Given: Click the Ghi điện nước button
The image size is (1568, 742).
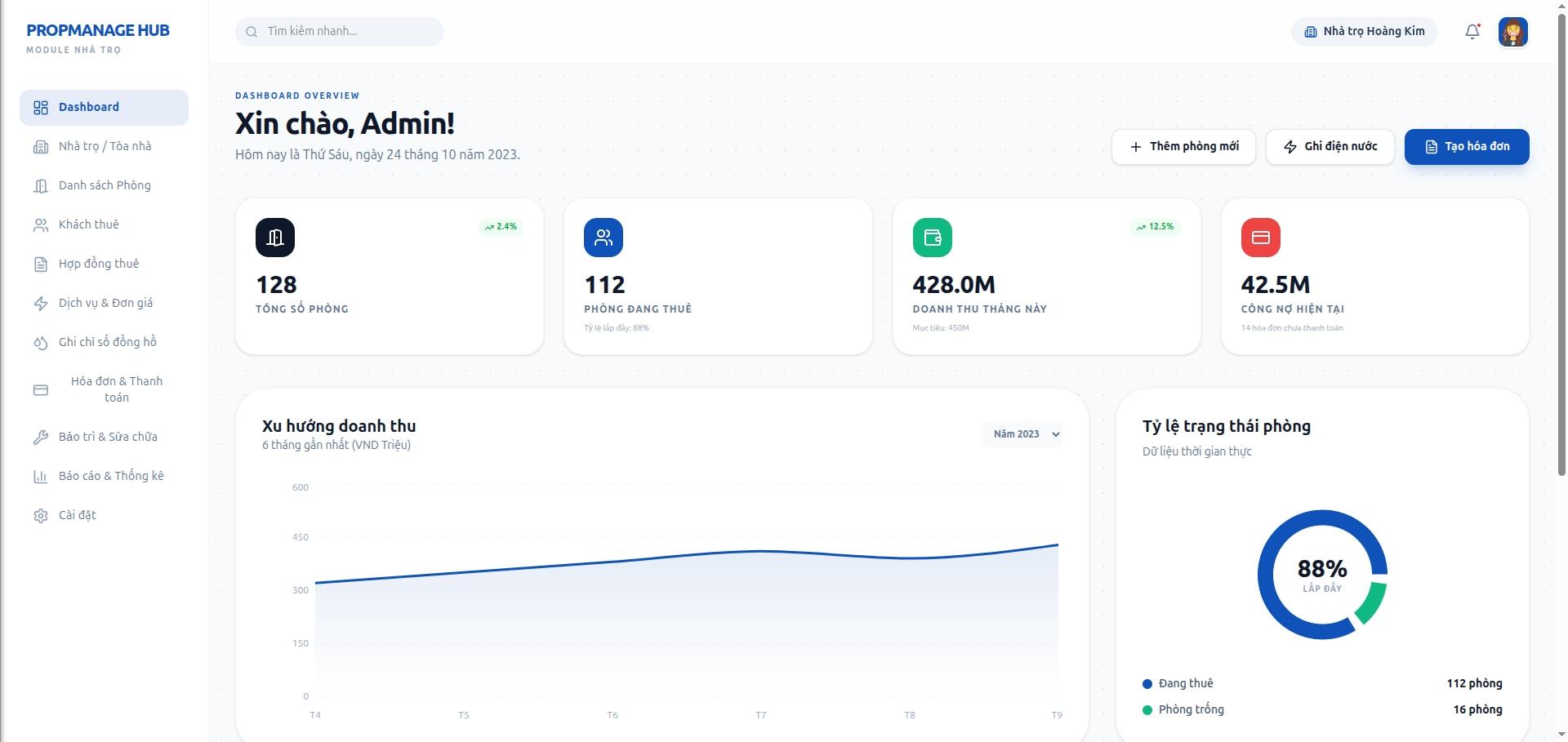Looking at the screenshot, I should (1330, 147).
